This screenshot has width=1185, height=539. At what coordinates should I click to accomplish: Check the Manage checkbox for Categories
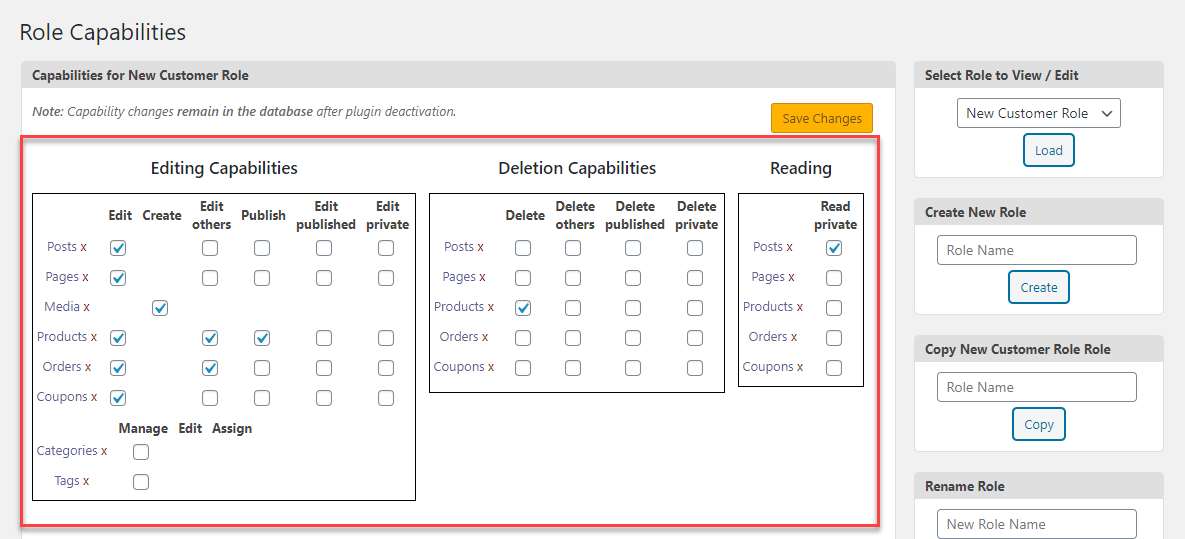[141, 452]
